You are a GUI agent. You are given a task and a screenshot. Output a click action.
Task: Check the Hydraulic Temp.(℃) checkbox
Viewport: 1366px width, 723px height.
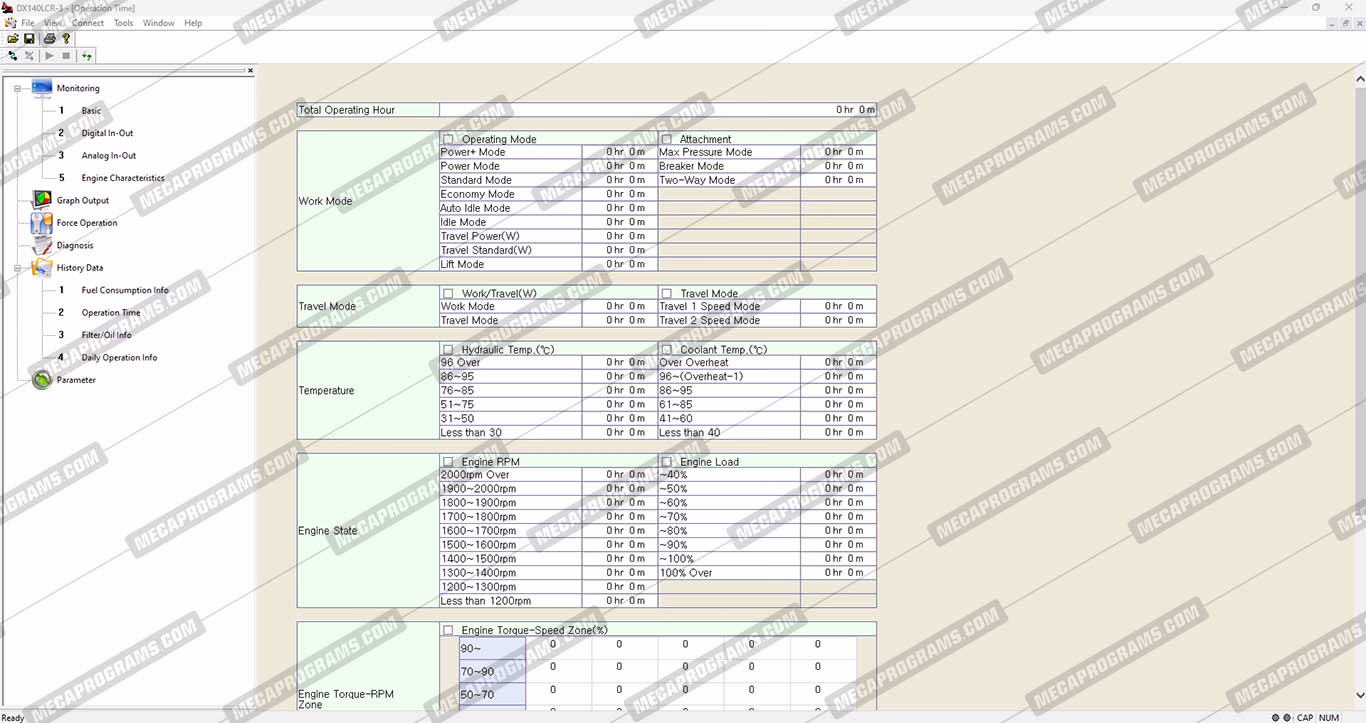[448, 349]
